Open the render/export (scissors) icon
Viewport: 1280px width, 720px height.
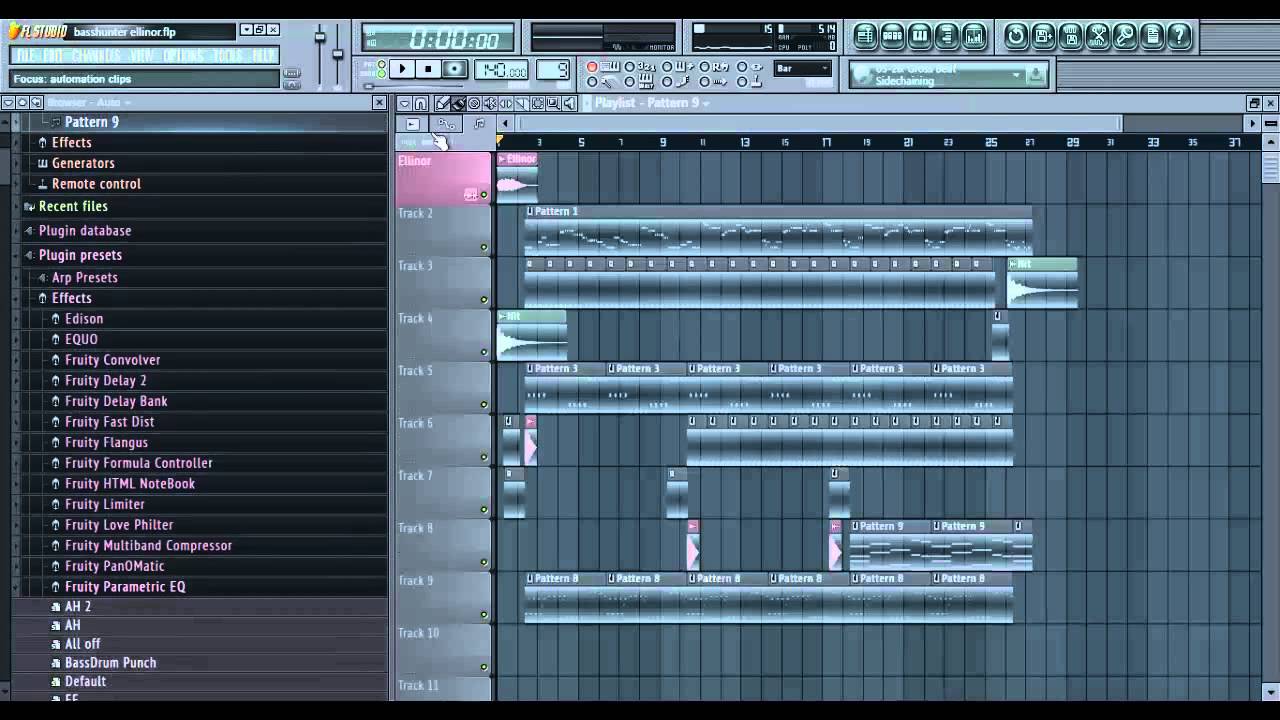coord(1098,36)
